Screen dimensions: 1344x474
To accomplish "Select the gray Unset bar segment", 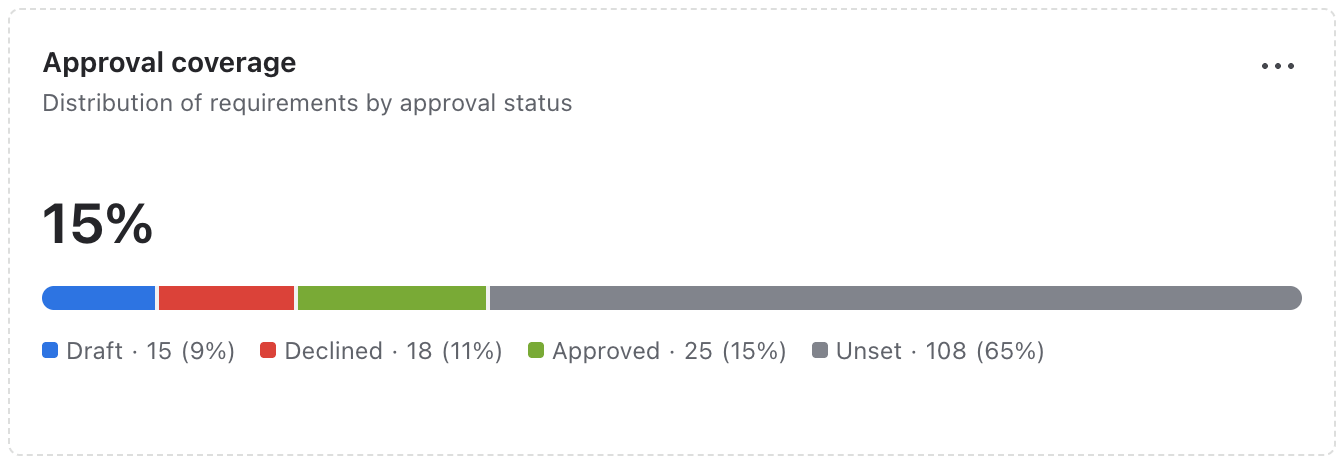I will click(896, 298).
